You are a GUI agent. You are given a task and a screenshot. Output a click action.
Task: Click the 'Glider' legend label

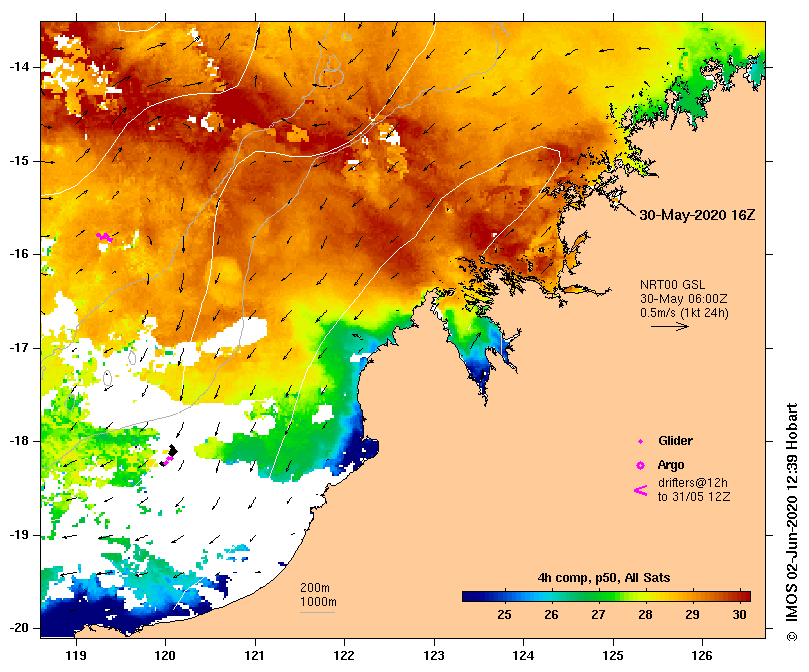[675, 441]
